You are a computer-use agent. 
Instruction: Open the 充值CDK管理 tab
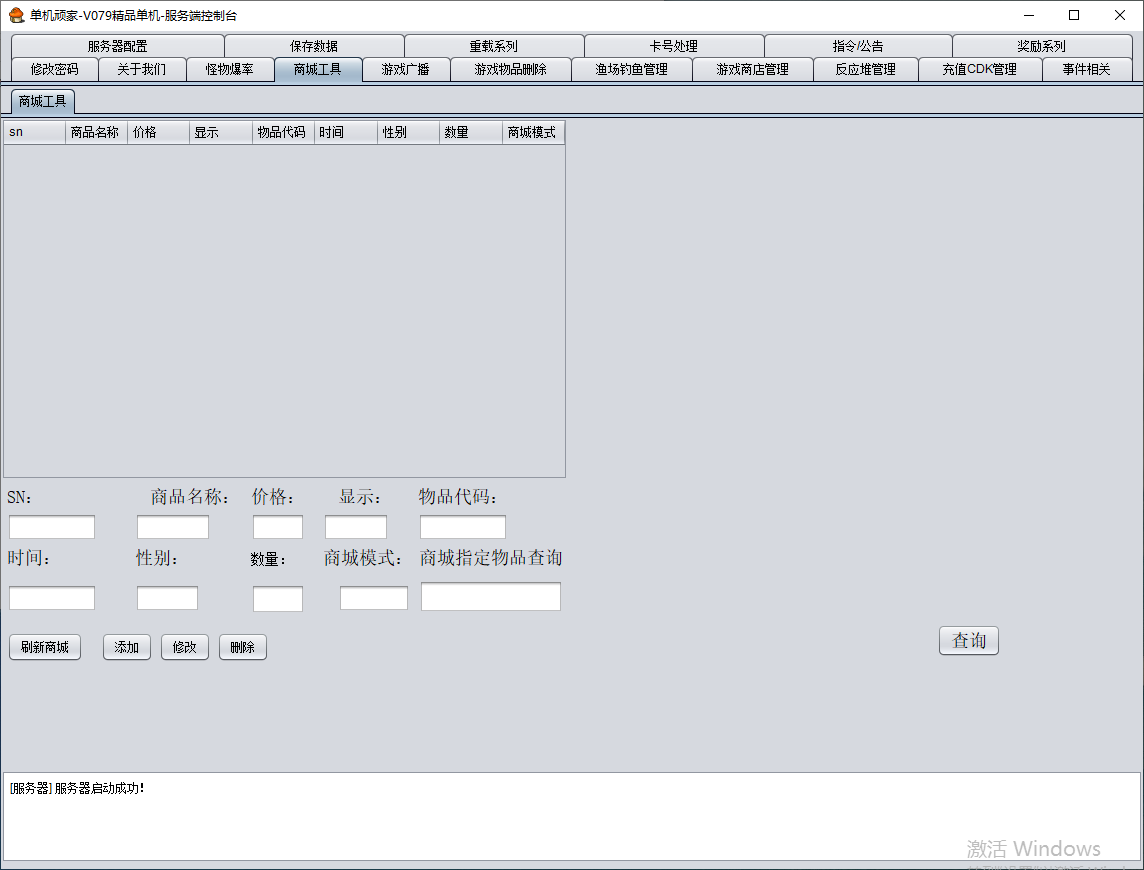979,69
